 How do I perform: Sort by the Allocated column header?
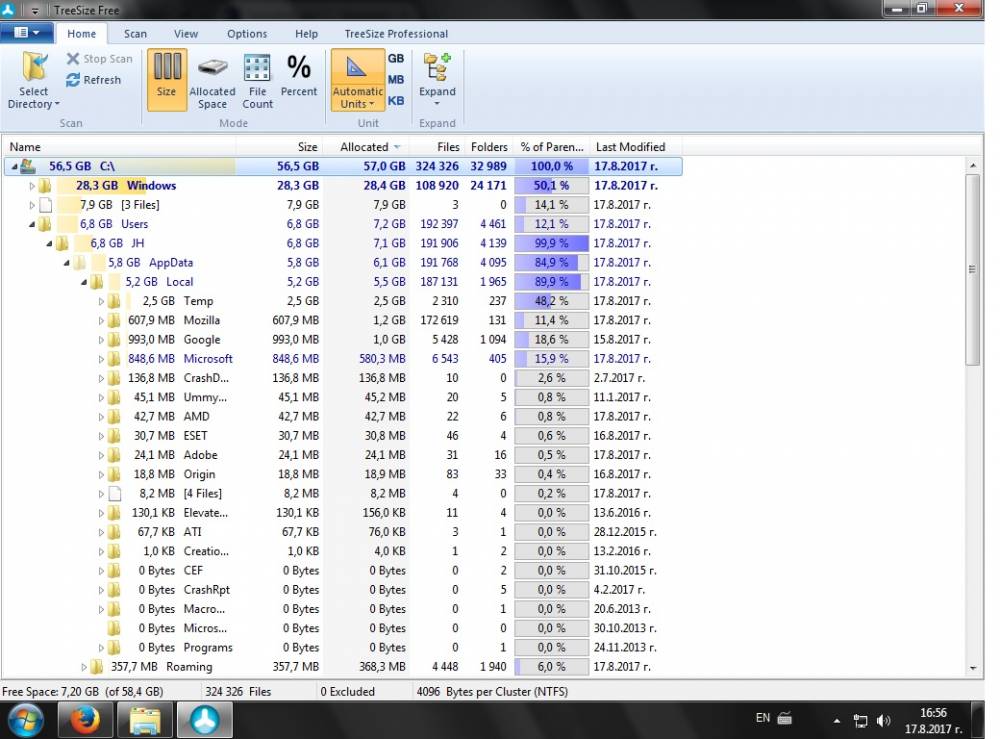[365, 147]
